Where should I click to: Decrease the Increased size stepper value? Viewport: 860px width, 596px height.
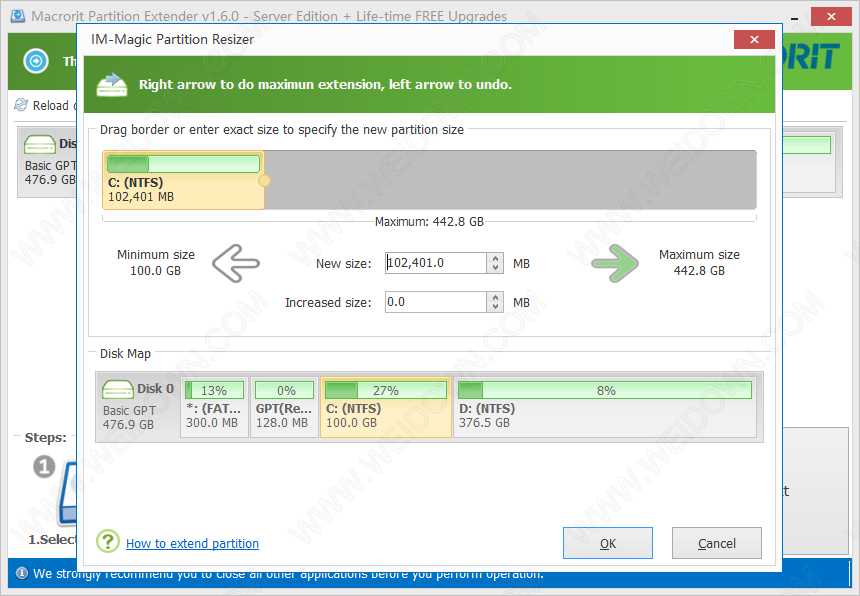coord(496,308)
